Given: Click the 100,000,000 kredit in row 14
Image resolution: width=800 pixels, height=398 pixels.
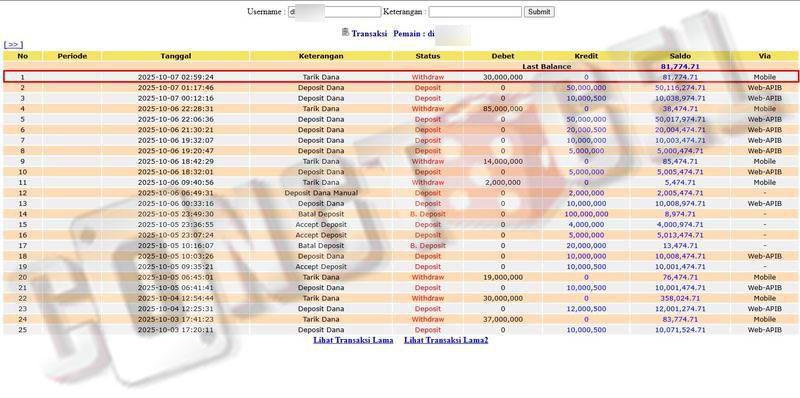Looking at the screenshot, I should click(x=586, y=214).
